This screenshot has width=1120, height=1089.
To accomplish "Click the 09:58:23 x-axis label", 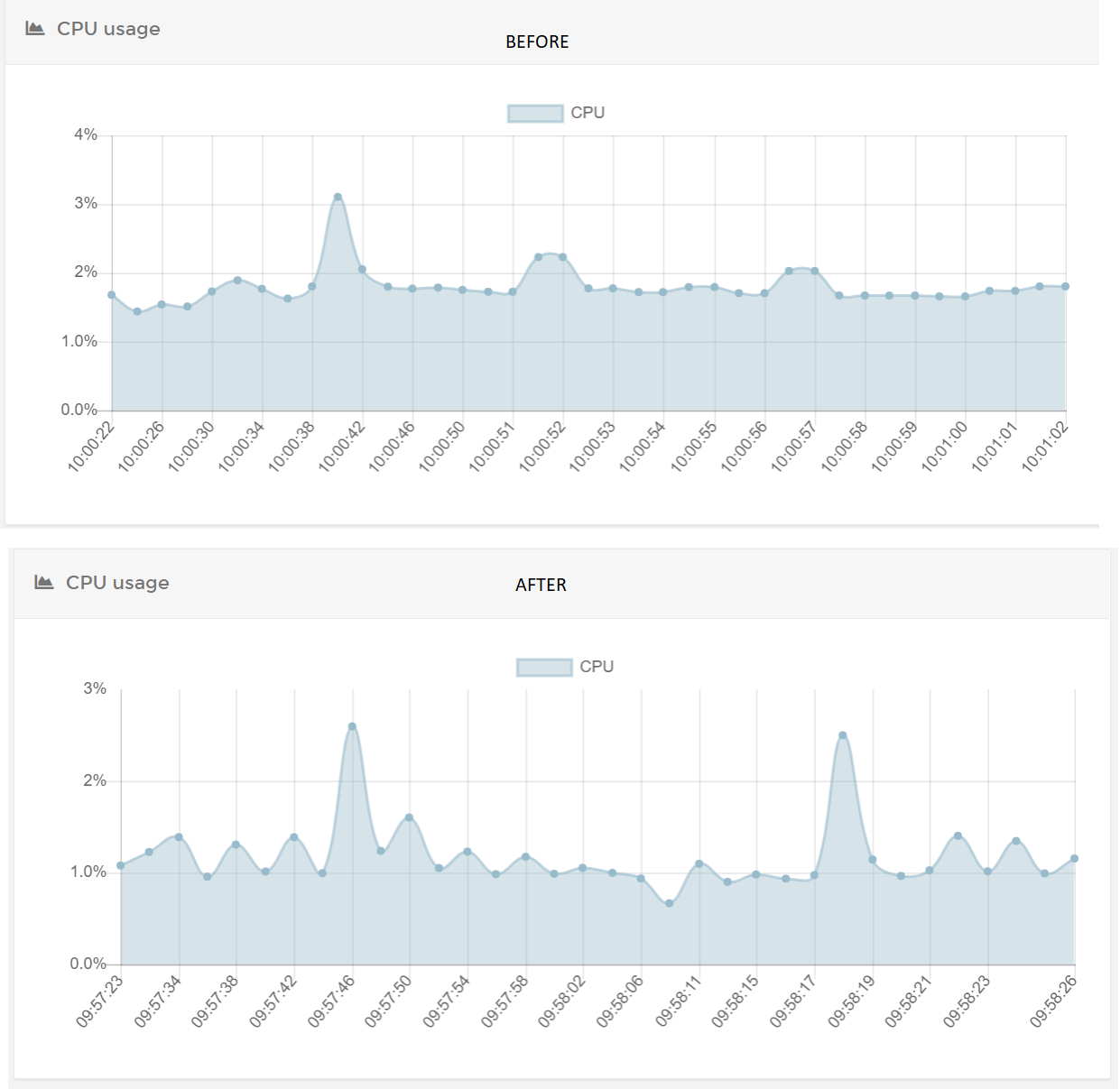I will (x=967, y=1001).
